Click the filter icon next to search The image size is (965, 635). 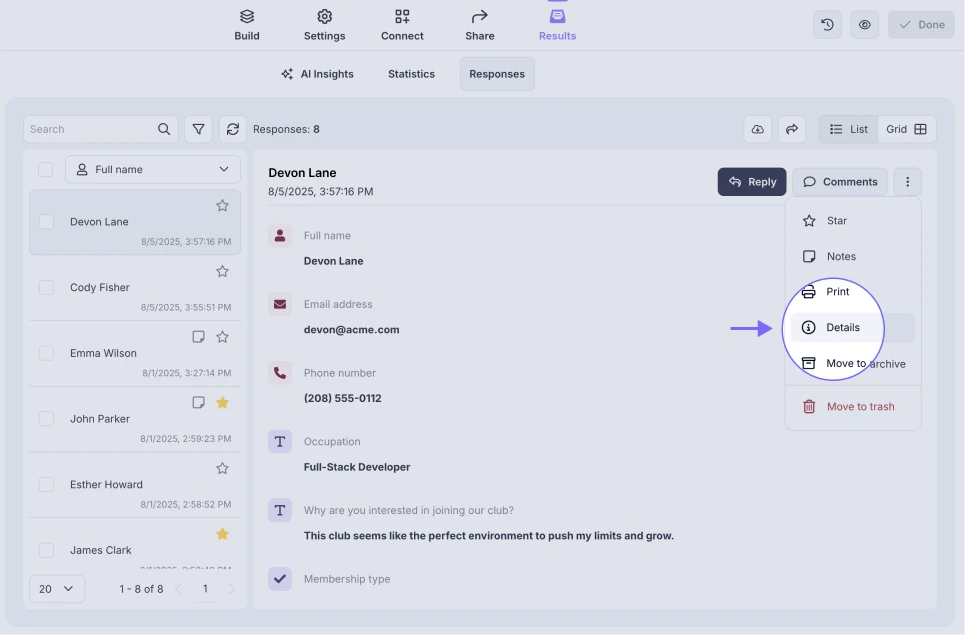199,129
